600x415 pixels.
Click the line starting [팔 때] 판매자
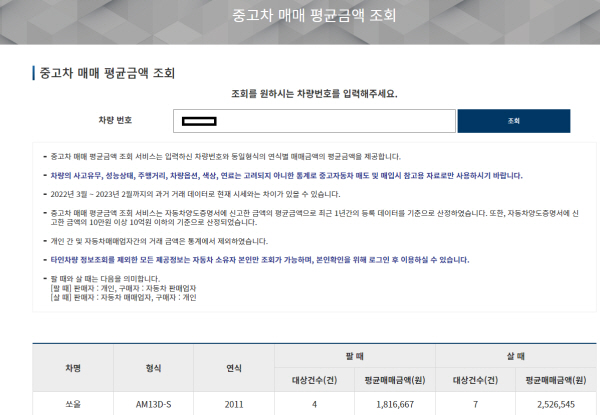123,288
